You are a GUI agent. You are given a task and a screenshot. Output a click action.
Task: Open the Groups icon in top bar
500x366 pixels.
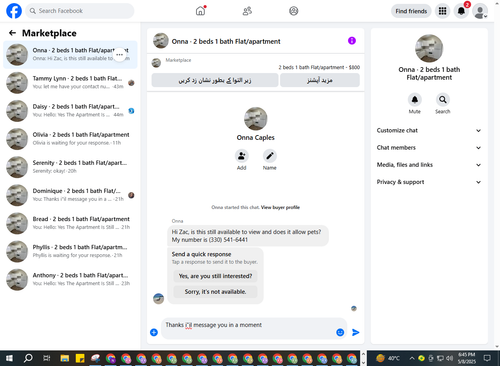pyautogui.click(x=293, y=11)
